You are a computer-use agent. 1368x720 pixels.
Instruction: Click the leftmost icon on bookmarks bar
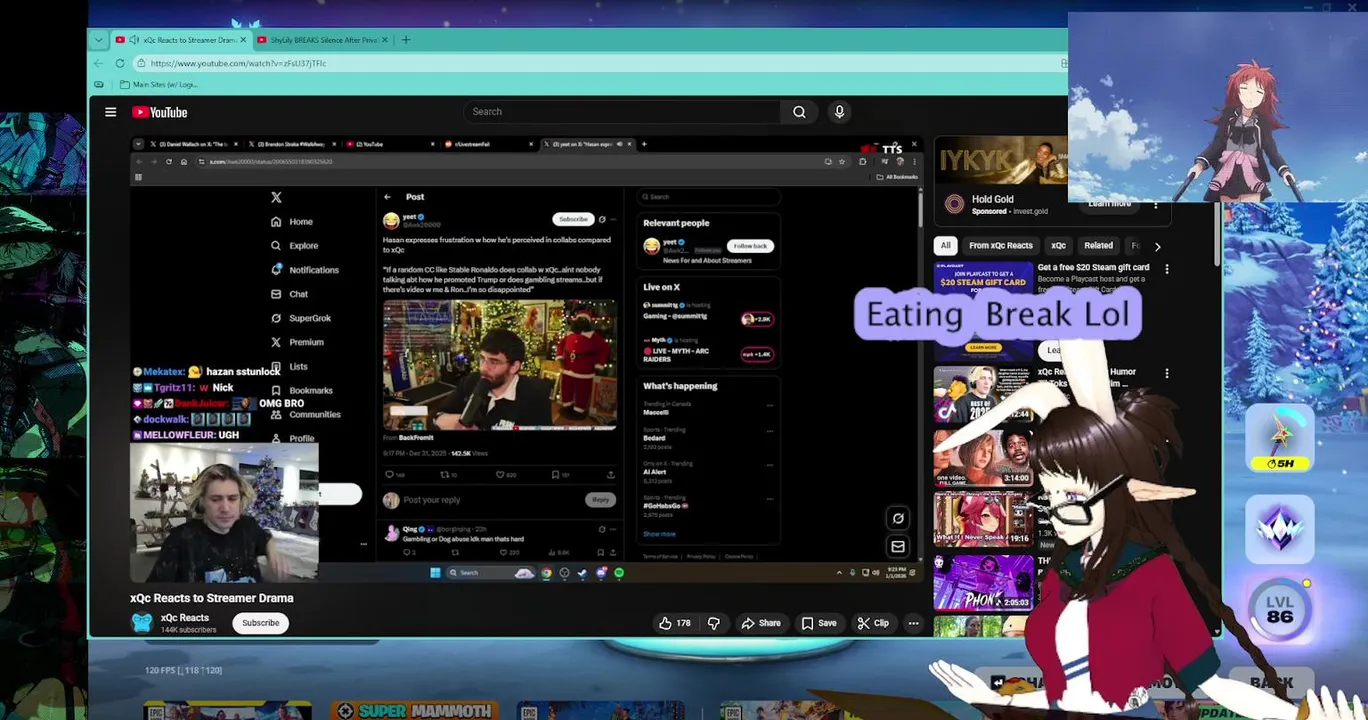click(x=98, y=84)
